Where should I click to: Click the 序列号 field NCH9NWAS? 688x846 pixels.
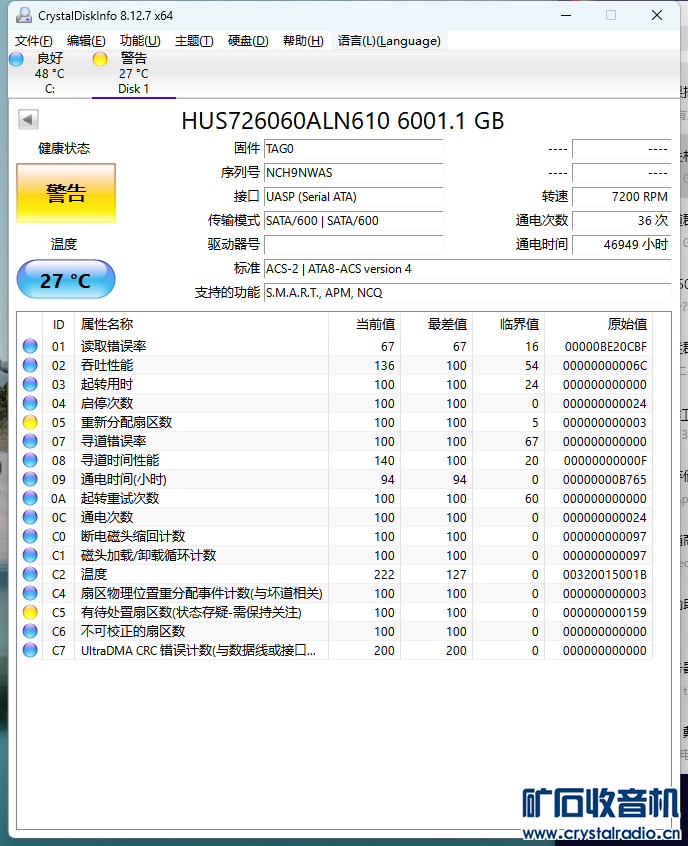(x=353, y=173)
